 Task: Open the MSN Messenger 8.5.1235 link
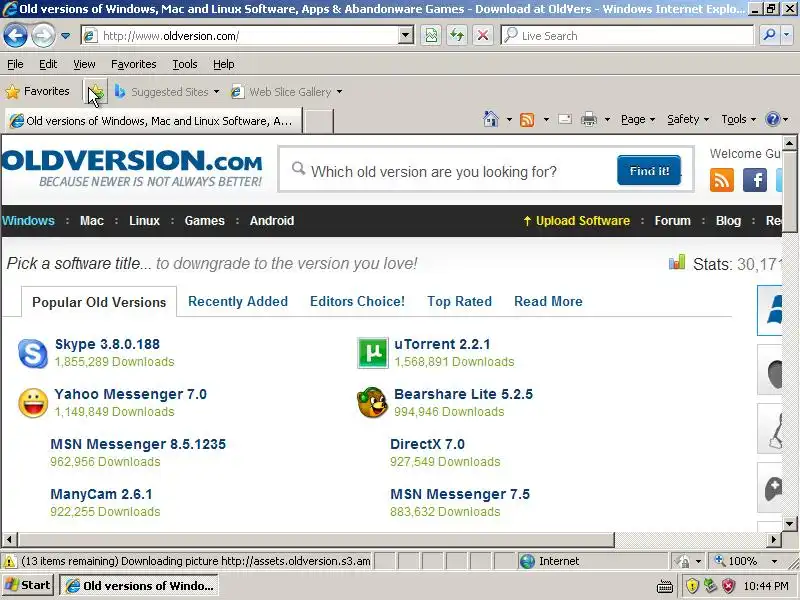[138, 444]
